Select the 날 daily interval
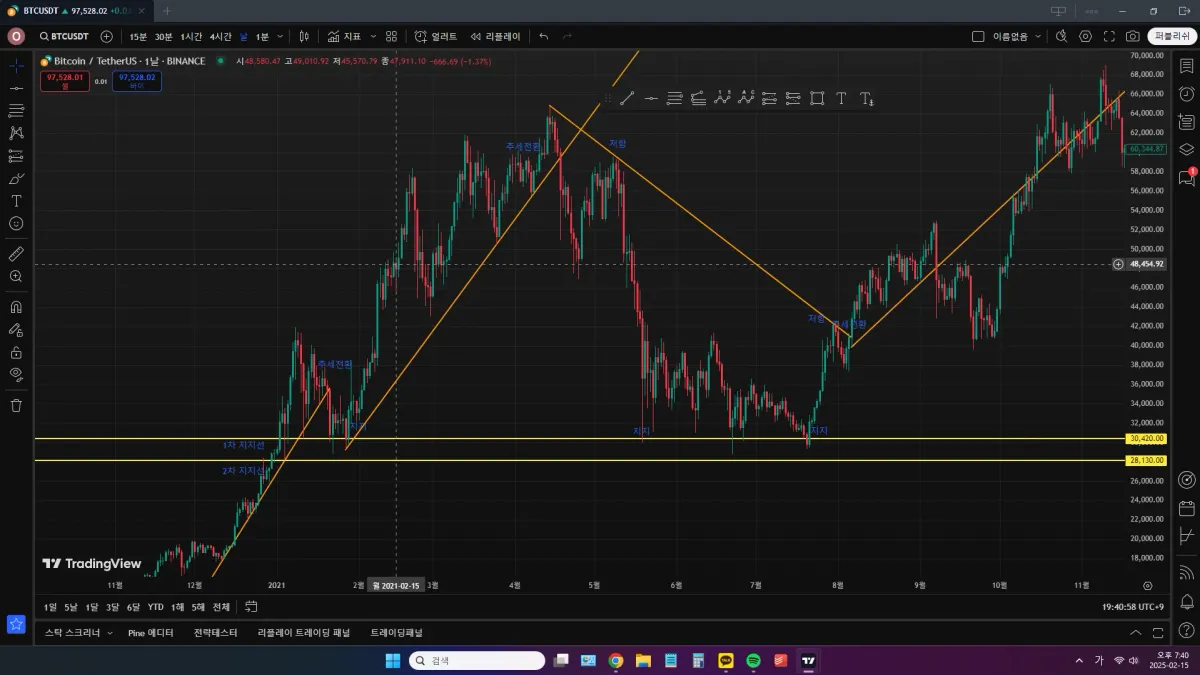This screenshot has height=675, width=1200. (x=243, y=36)
